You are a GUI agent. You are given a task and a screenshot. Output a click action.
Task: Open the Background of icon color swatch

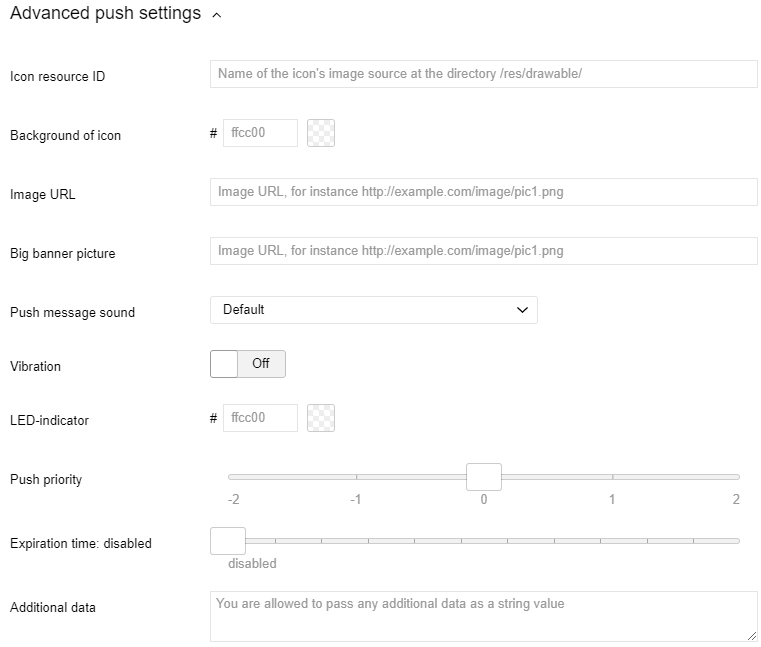(321, 133)
